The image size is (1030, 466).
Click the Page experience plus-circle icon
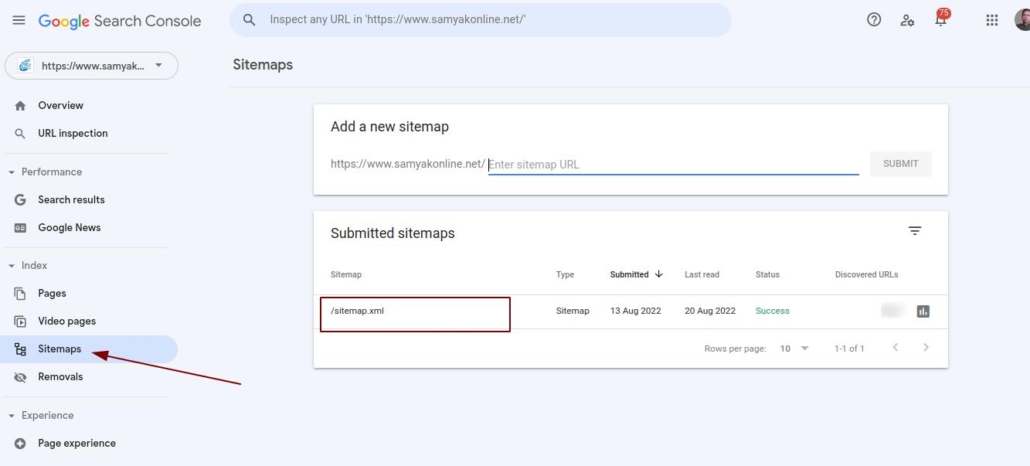[20, 444]
